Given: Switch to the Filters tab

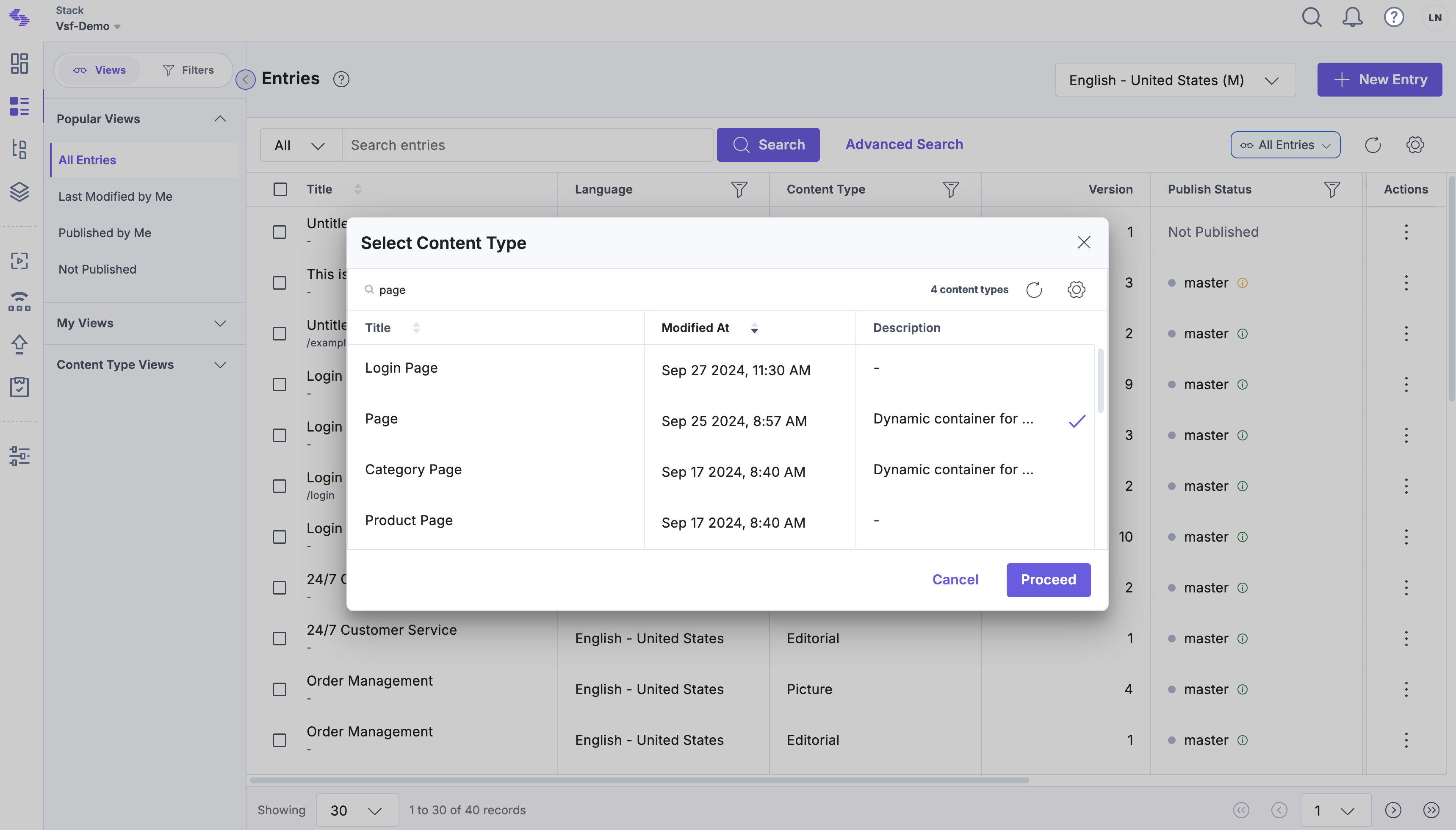Looking at the screenshot, I should pos(188,70).
